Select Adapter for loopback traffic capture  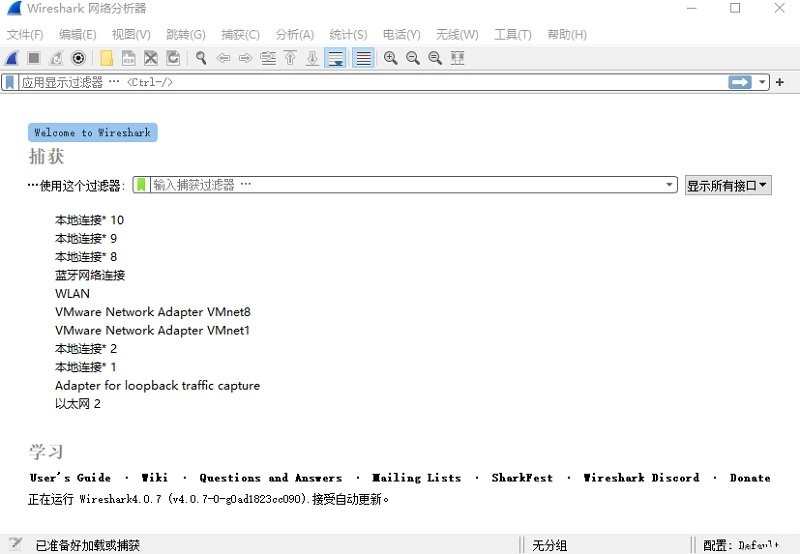tap(157, 385)
